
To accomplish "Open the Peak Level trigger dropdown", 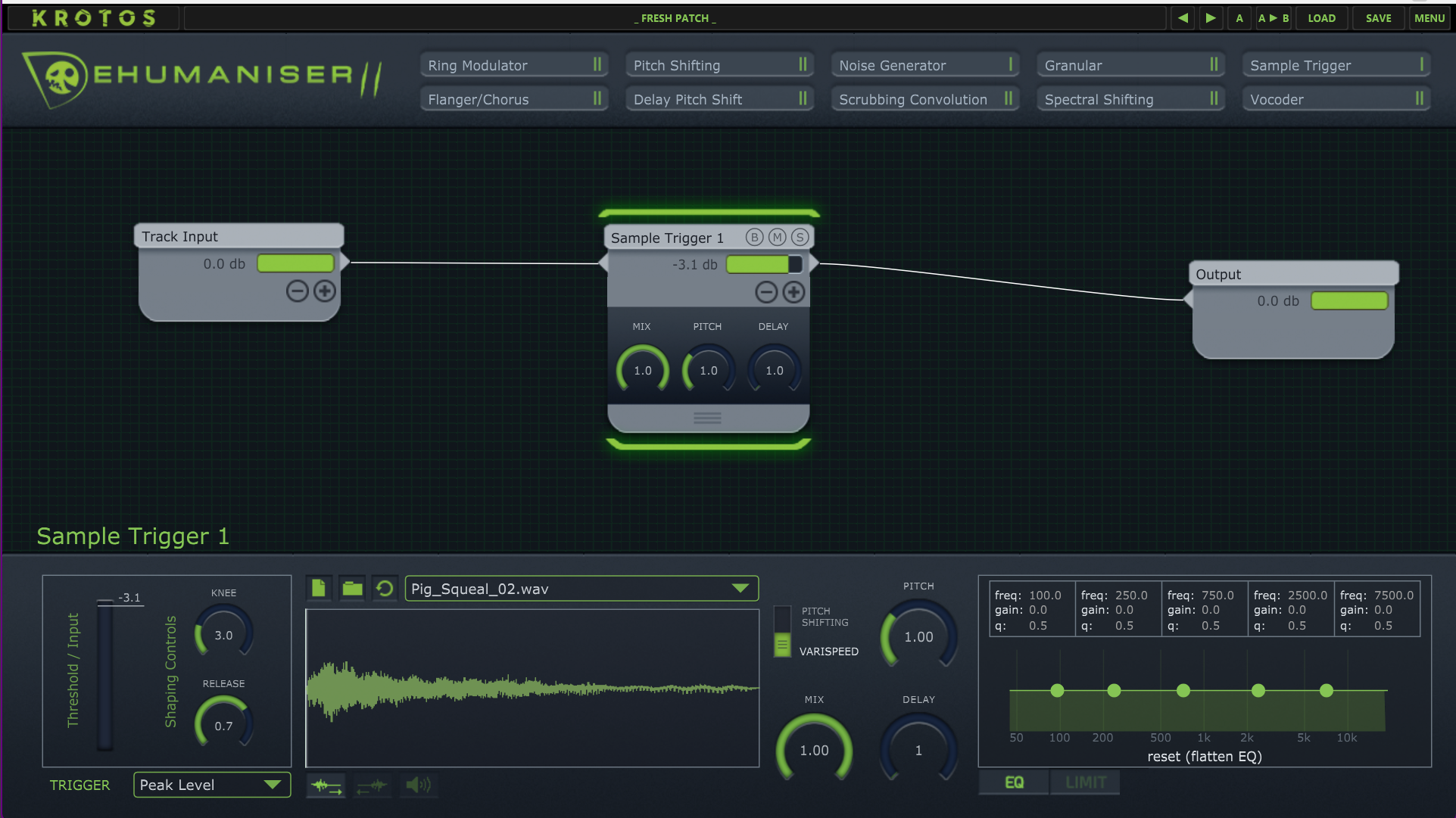I will (212, 785).
